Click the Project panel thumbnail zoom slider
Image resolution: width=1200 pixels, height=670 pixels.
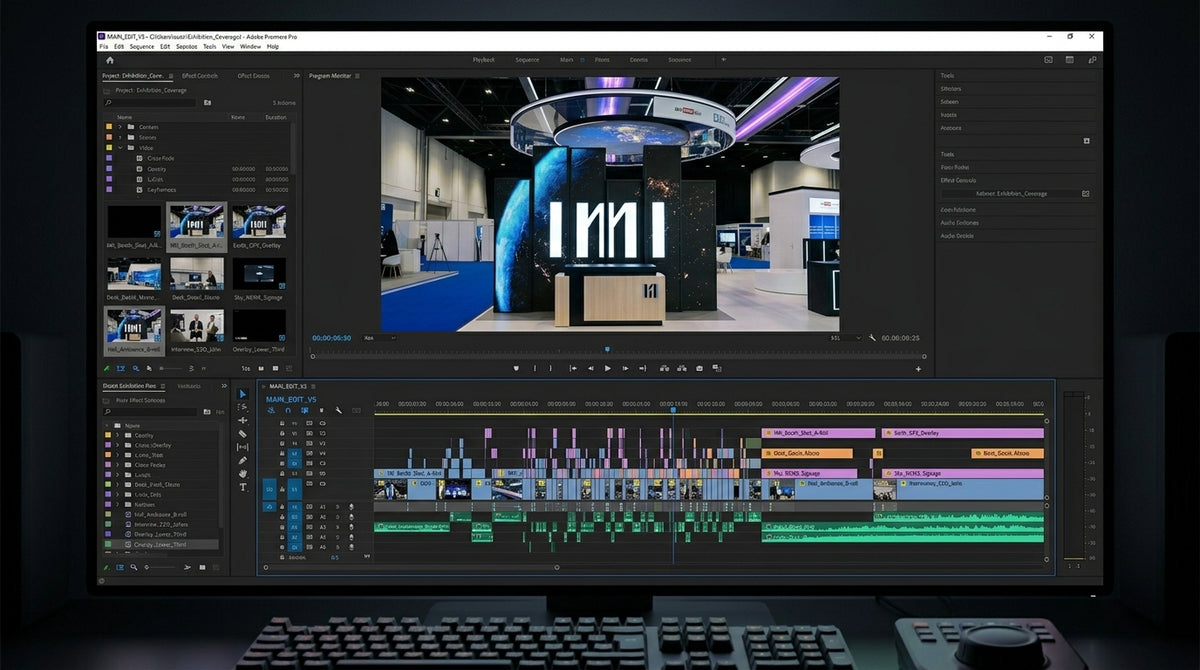point(170,368)
